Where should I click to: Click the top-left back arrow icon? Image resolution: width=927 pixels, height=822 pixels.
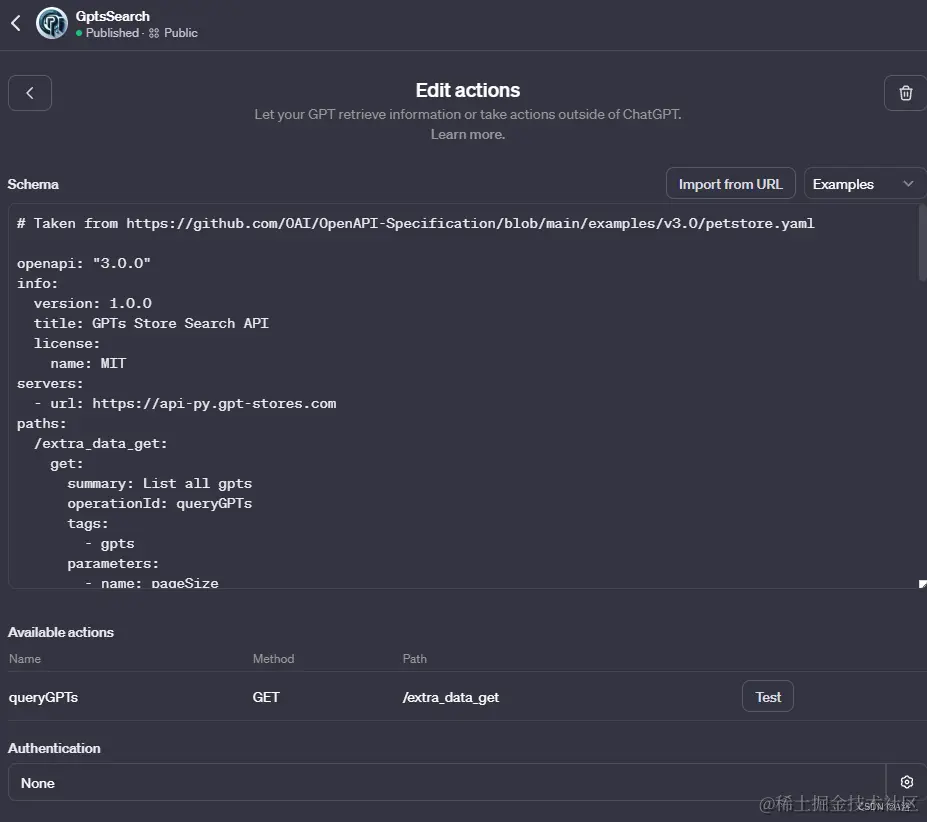click(x=16, y=24)
